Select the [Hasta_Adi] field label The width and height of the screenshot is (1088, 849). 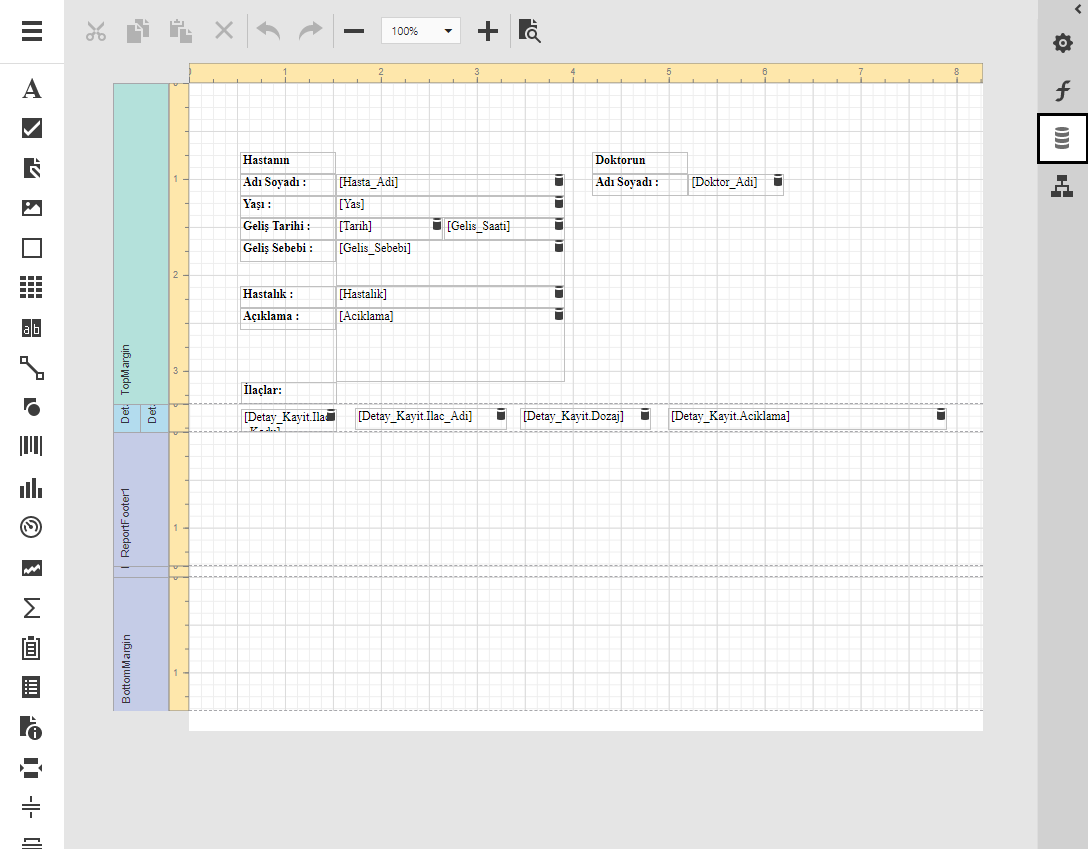click(445, 182)
